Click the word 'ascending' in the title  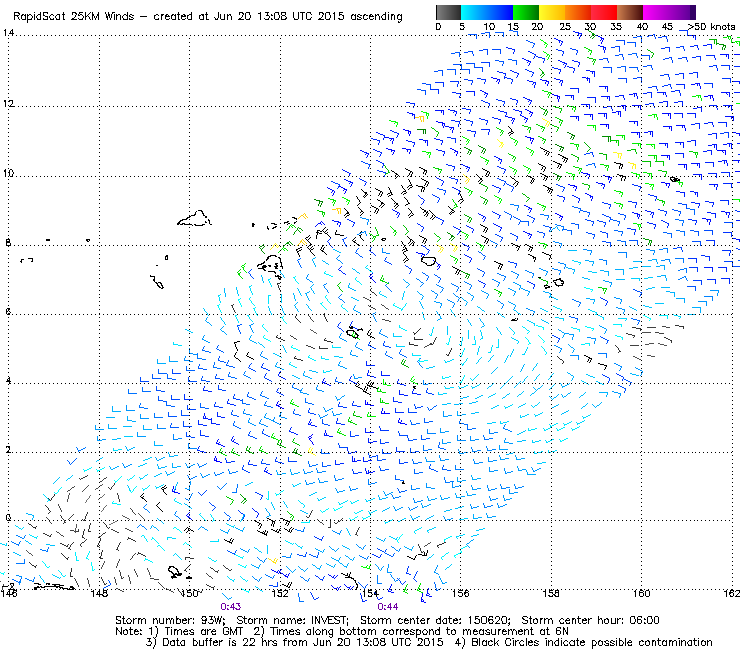point(376,17)
